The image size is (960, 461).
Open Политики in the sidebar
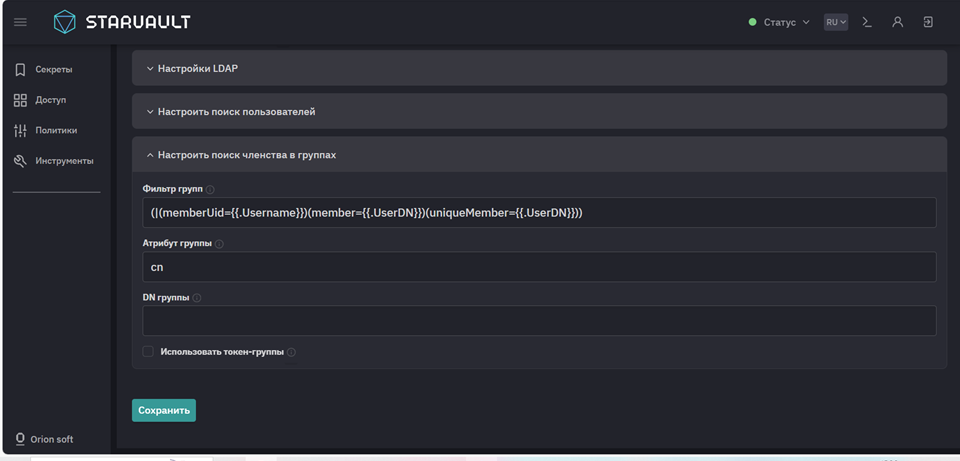pyautogui.click(x=56, y=131)
